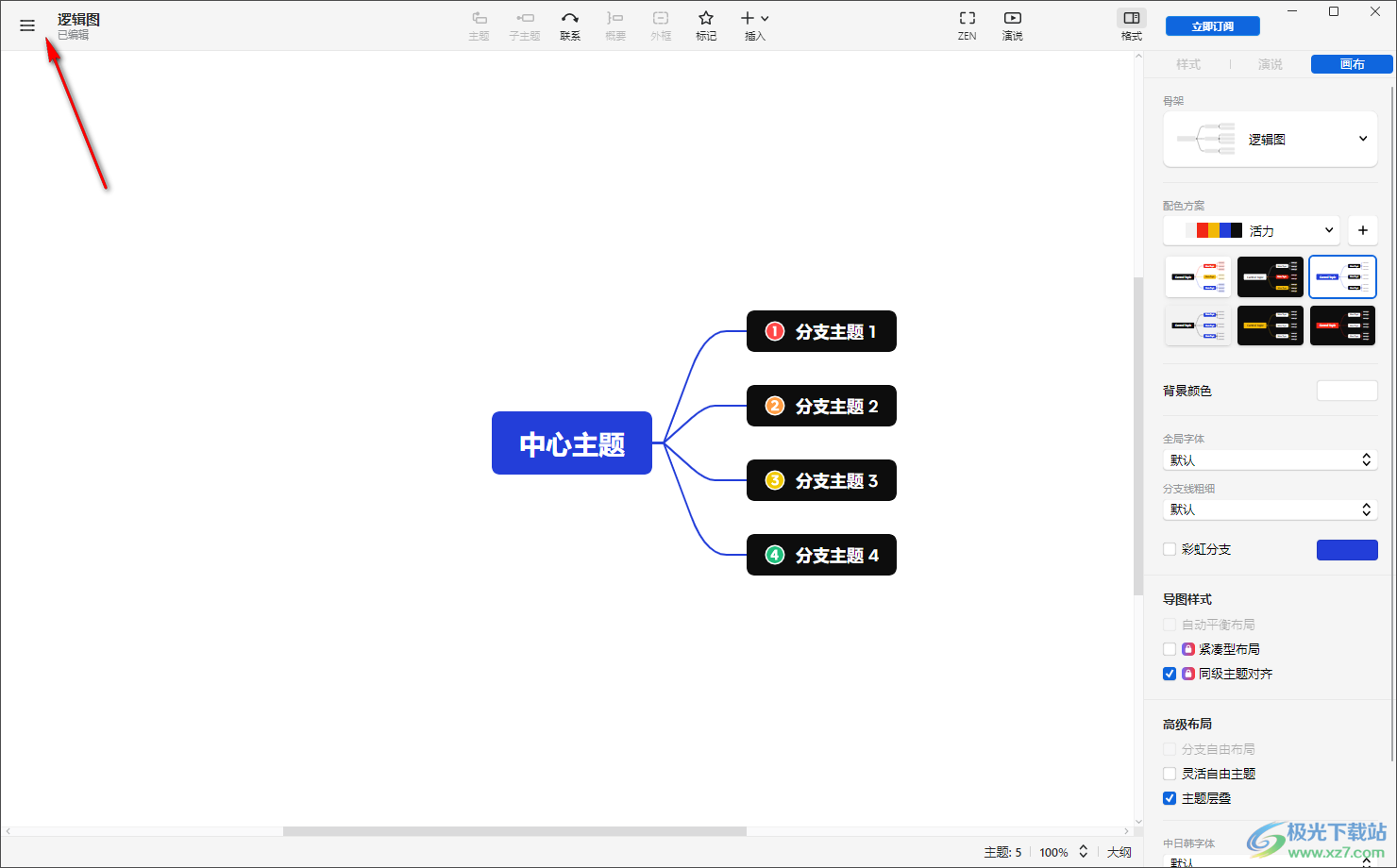
Task: Enter ZEN fullscreen mode
Action: click(x=968, y=25)
